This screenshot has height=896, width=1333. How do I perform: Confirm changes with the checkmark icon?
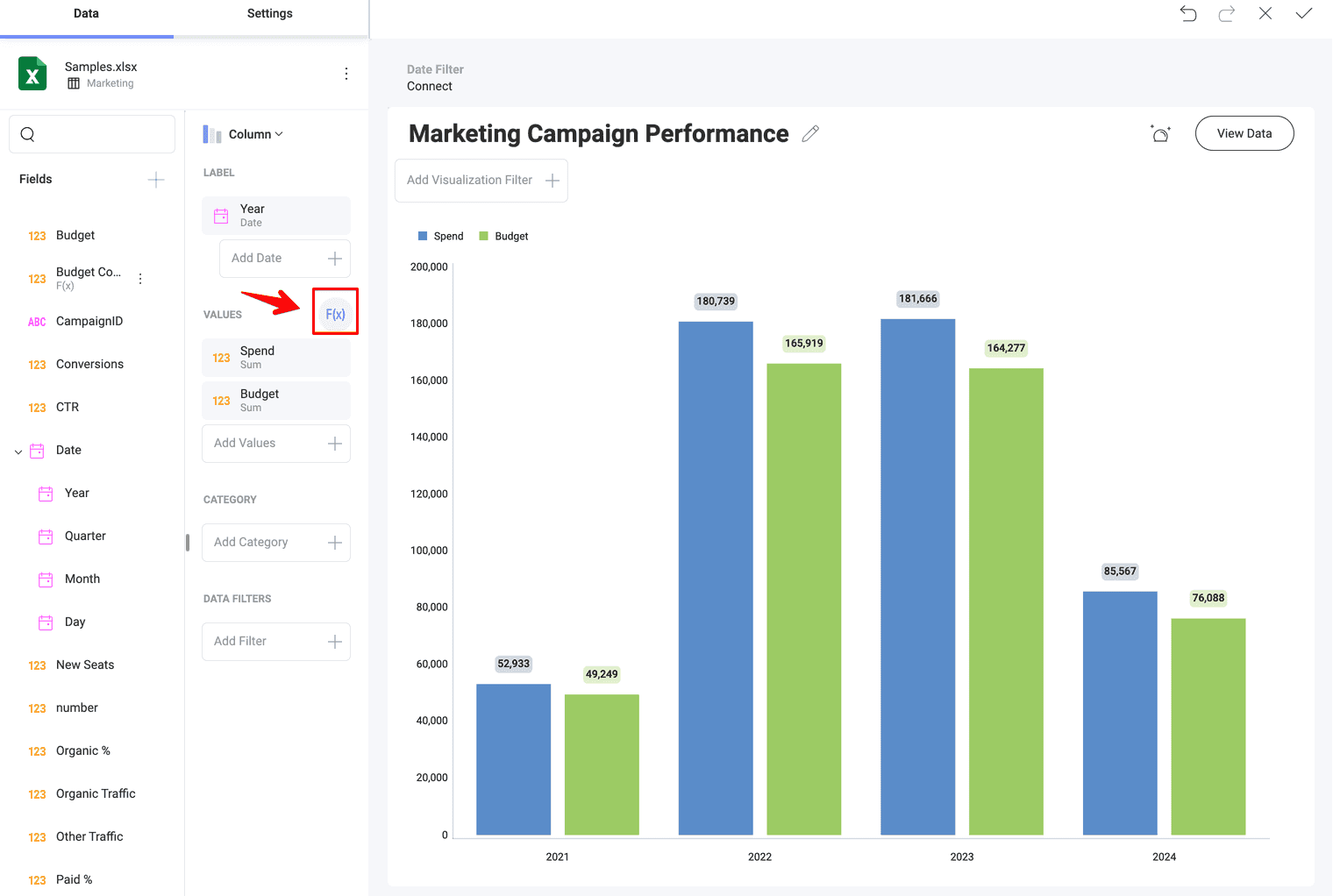1304,13
